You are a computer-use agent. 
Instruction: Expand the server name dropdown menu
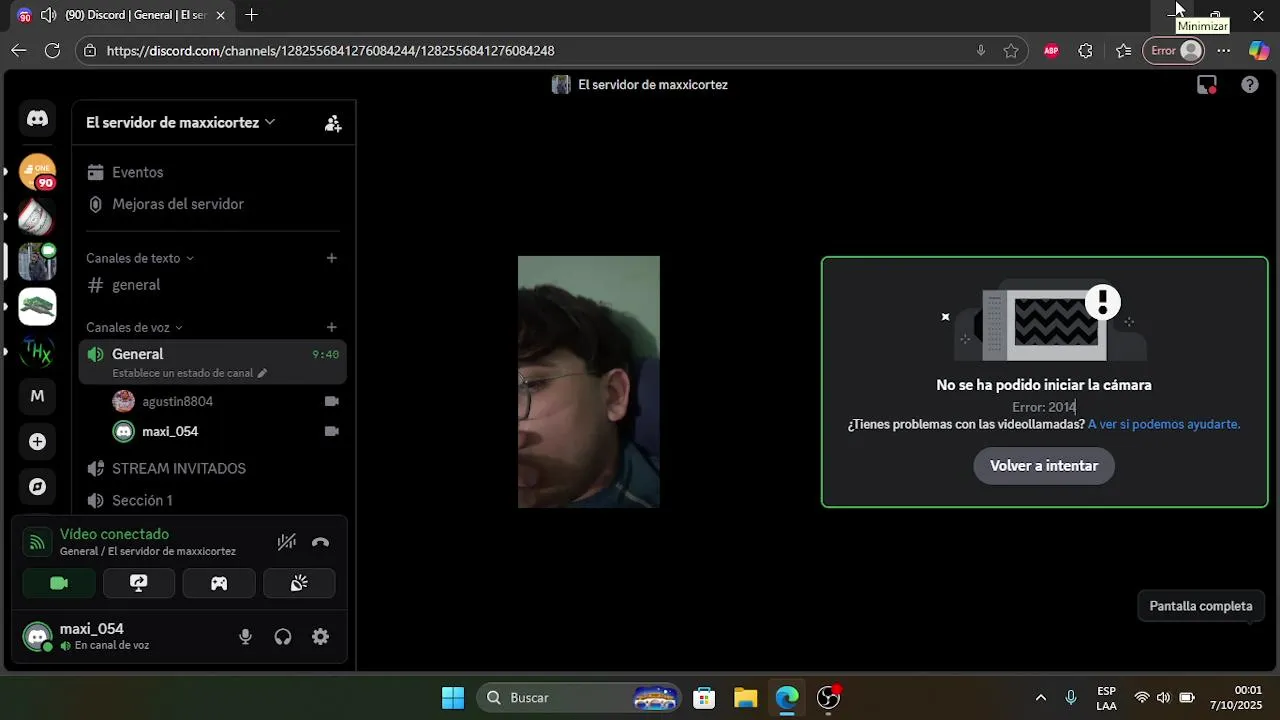tap(180, 123)
